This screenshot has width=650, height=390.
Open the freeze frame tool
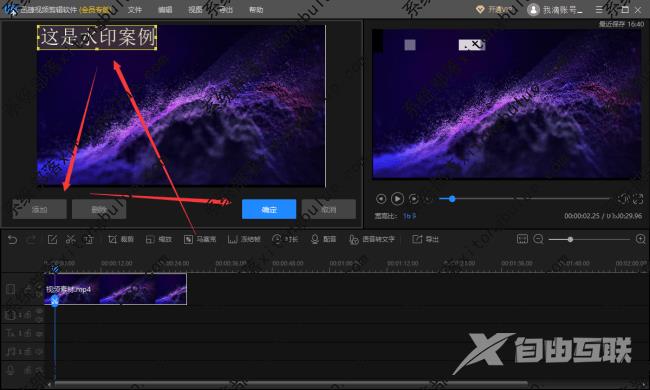pyautogui.click(x=244, y=240)
